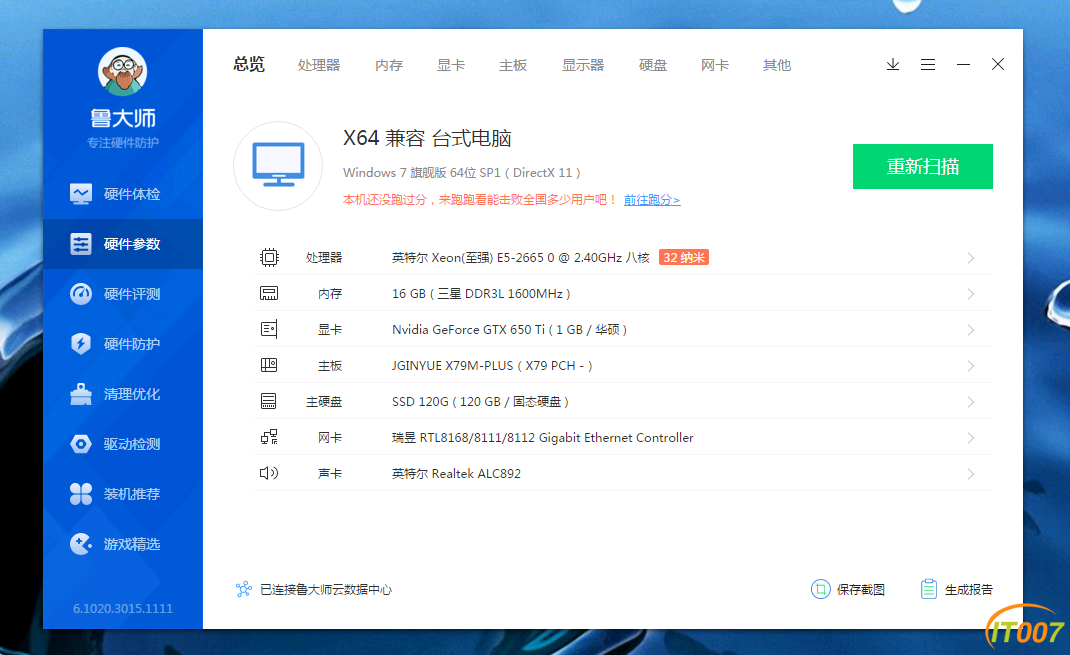
Task: Open 硬件体检 from the sidebar
Action: (x=123, y=194)
